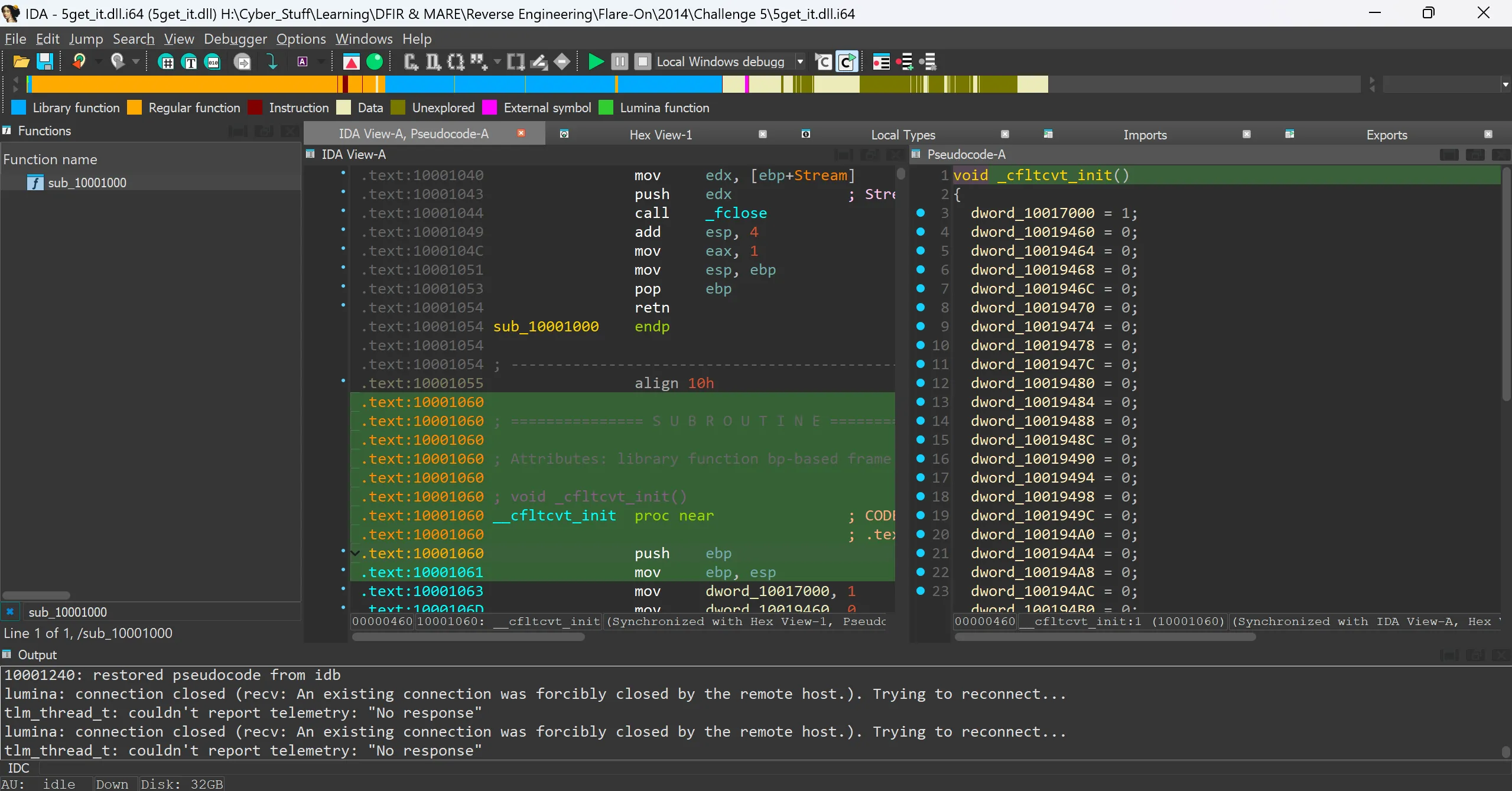Click the green circle toolbar icon

(375, 61)
